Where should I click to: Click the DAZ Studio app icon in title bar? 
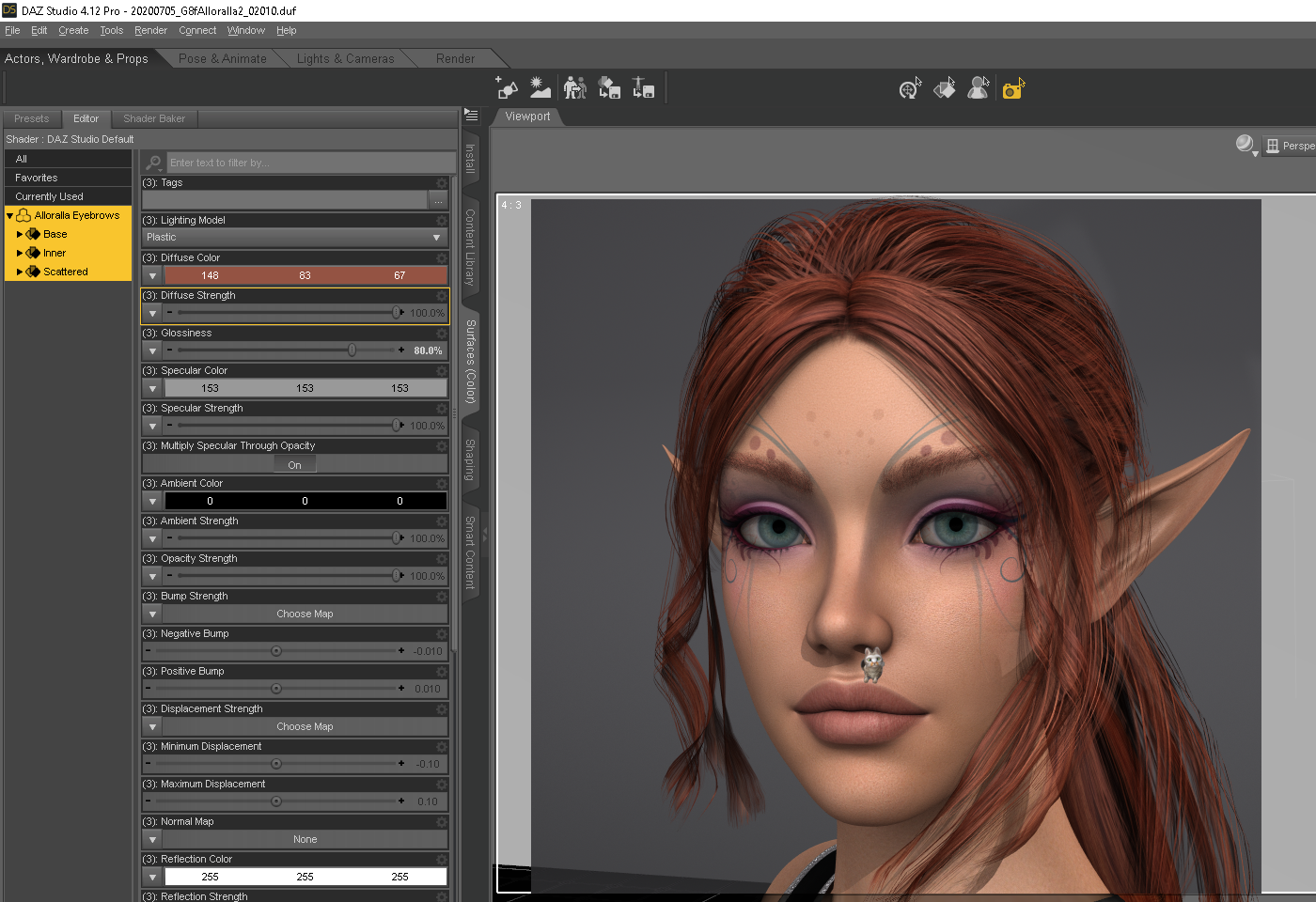coord(9,10)
